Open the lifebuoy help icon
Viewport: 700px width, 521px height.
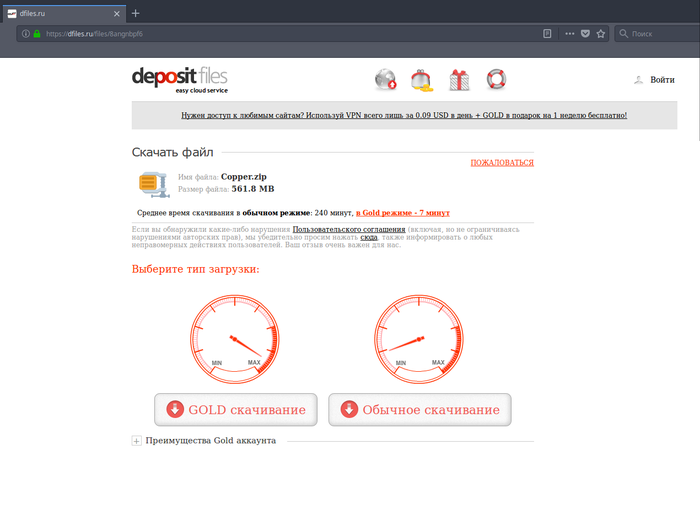pyautogui.click(x=496, y=79)
